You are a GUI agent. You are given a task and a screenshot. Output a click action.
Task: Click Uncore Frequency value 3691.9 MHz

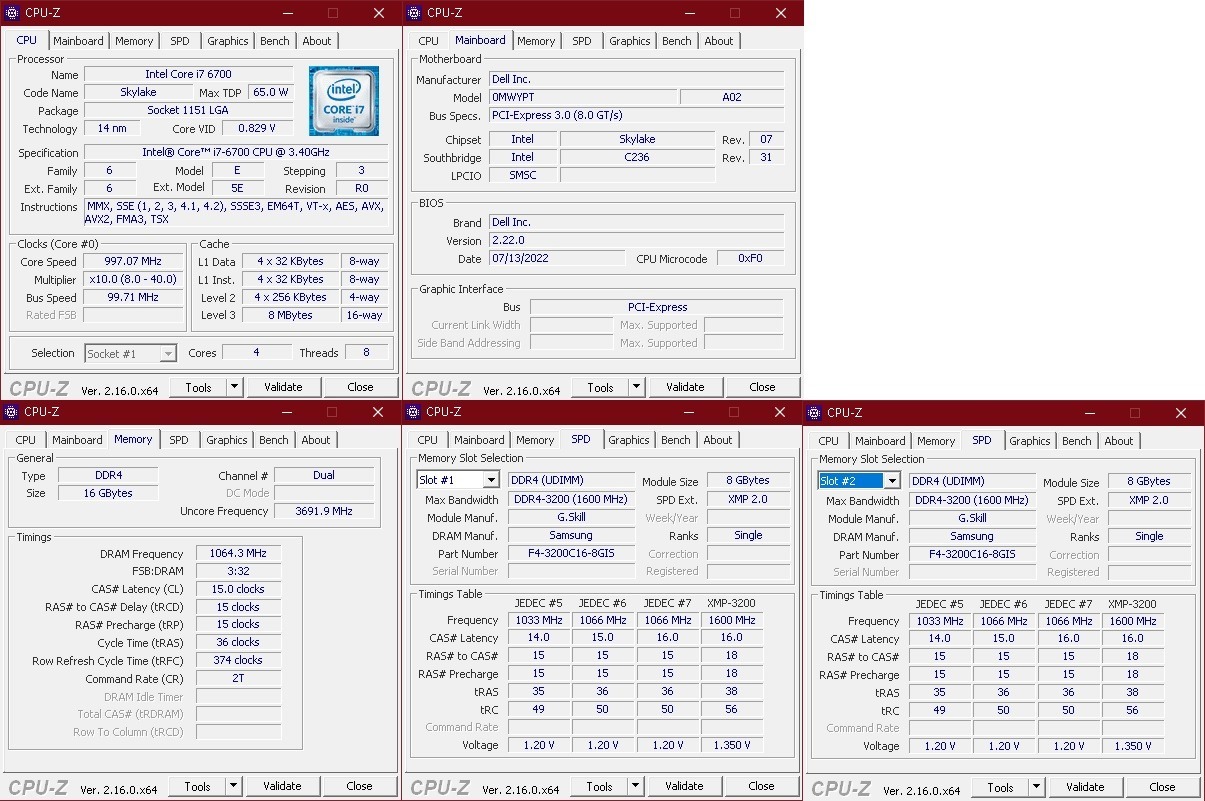pyautogui.click(x=323, y=511)
